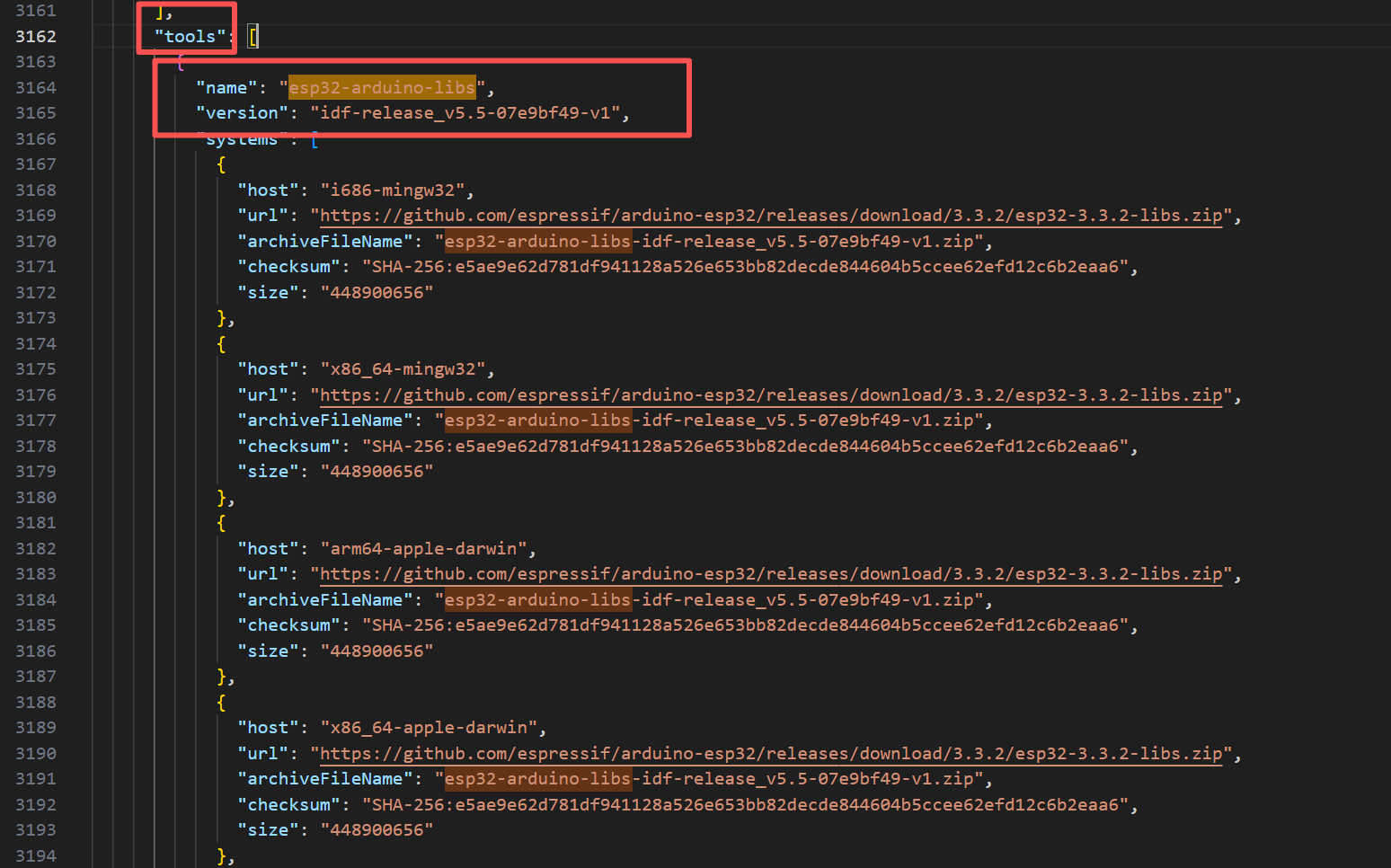The image size is (1391, 868).
Task: Click the "name" key on line 3164
Action: click(226, 88)
